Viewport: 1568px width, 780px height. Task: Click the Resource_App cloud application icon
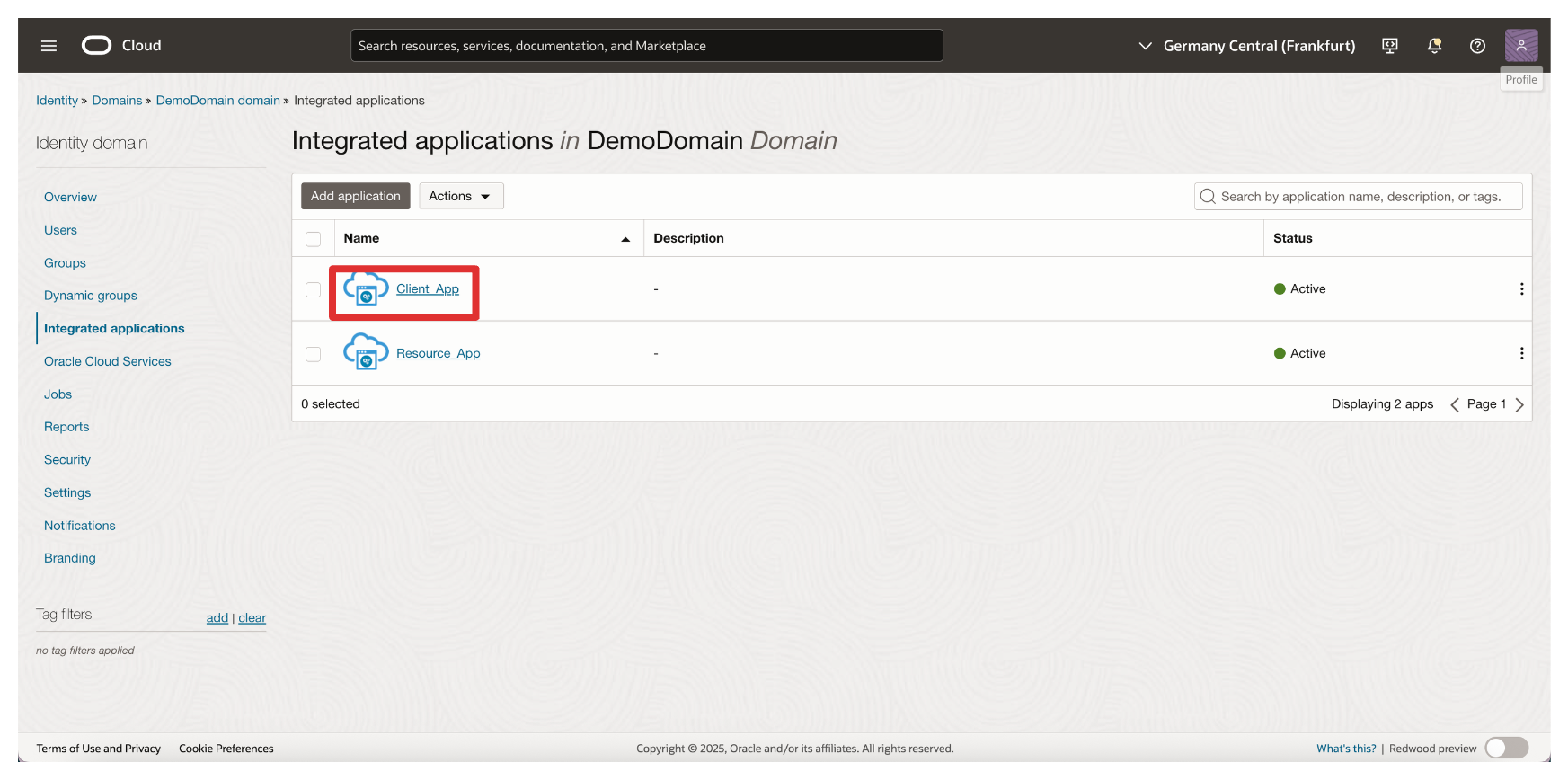366,352
